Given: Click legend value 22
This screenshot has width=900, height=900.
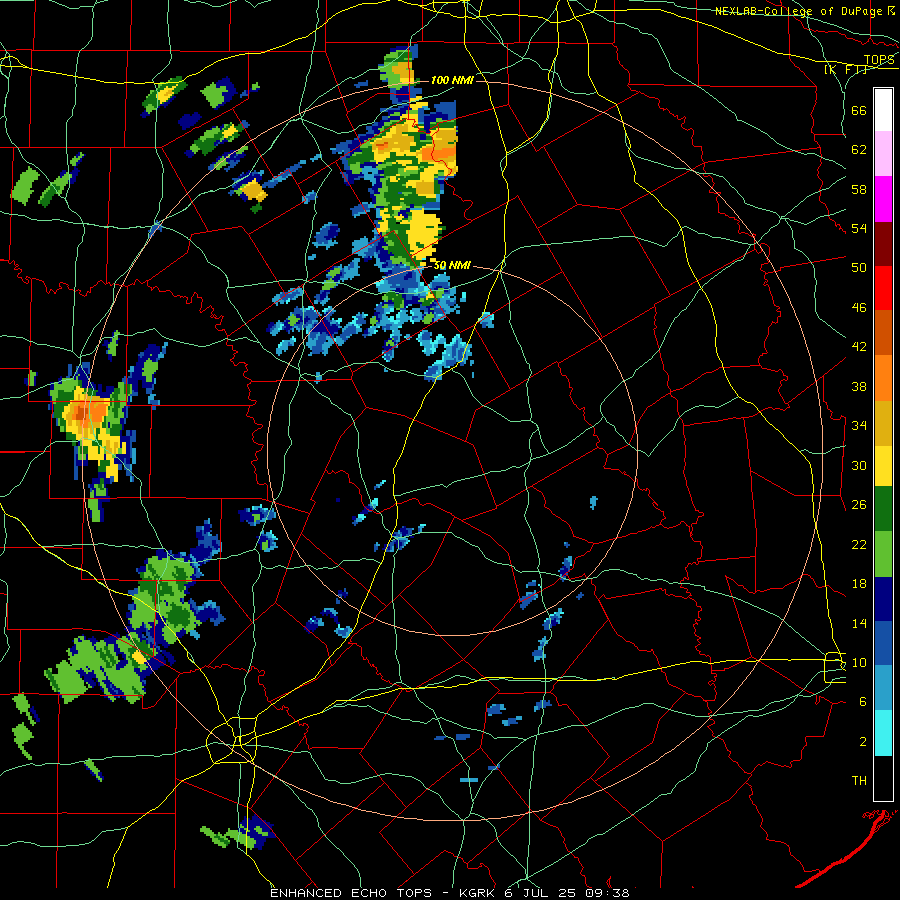Looking at the screenshot, I should point(859,544).
